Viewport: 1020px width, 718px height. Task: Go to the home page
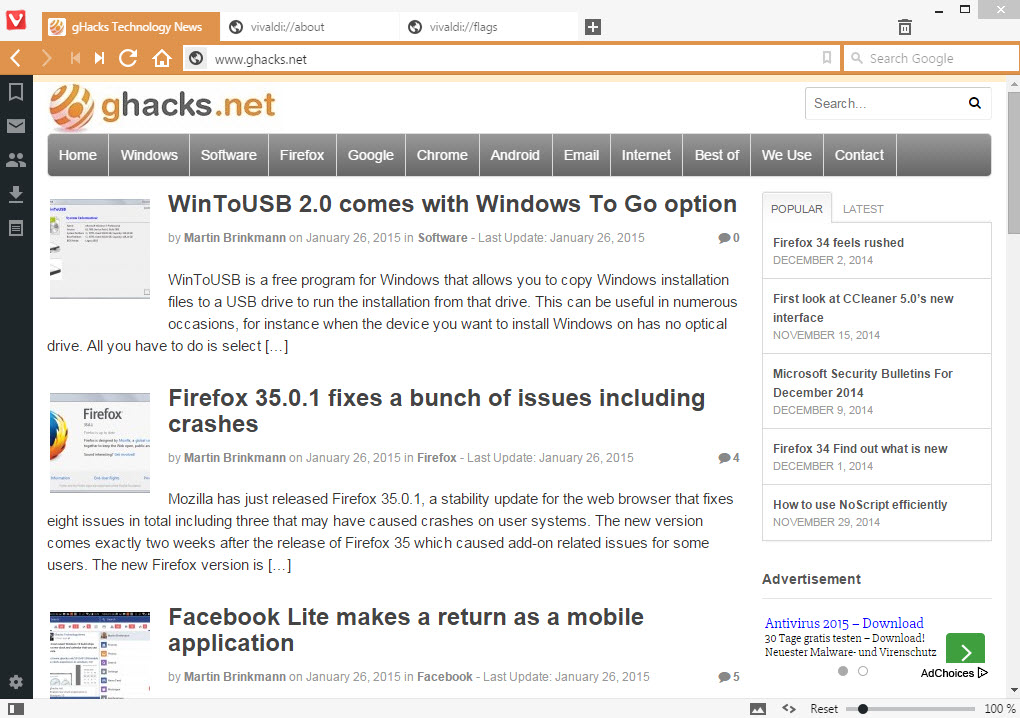pos(161,59)
